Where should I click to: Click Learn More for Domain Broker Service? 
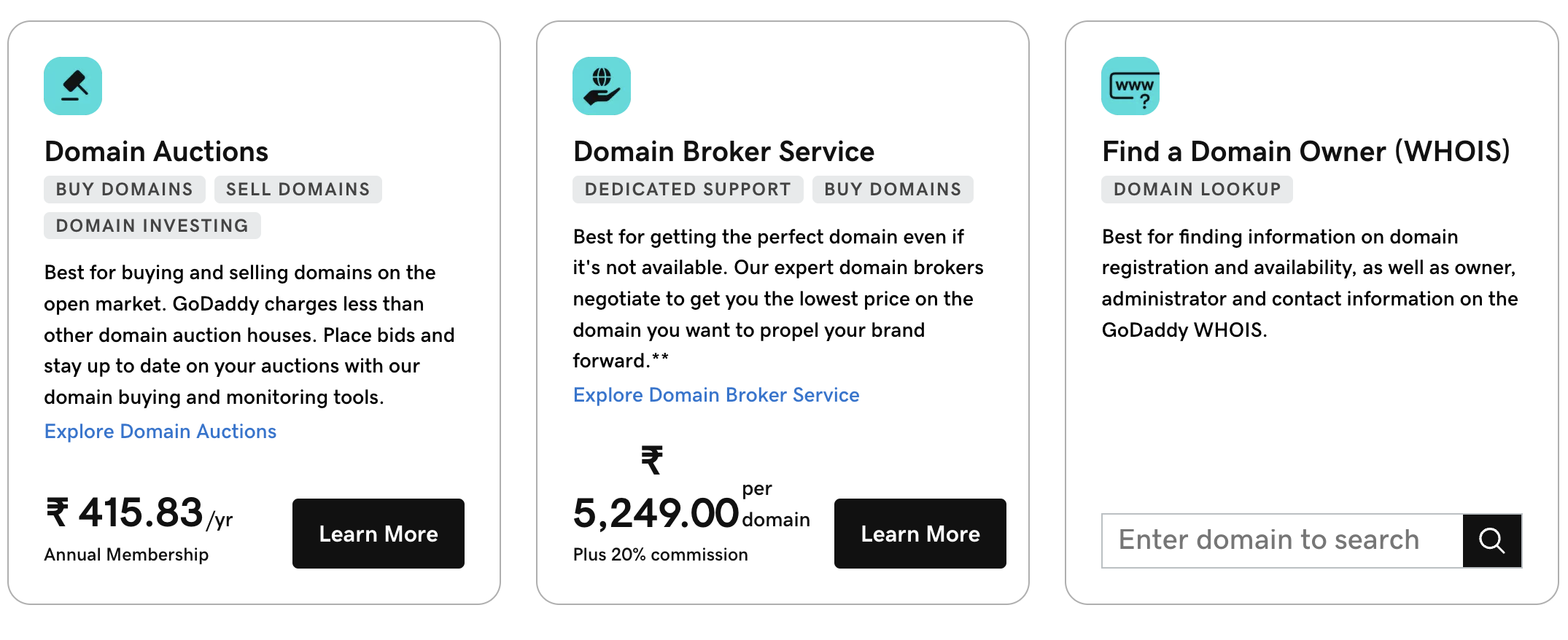click(920, 534)
